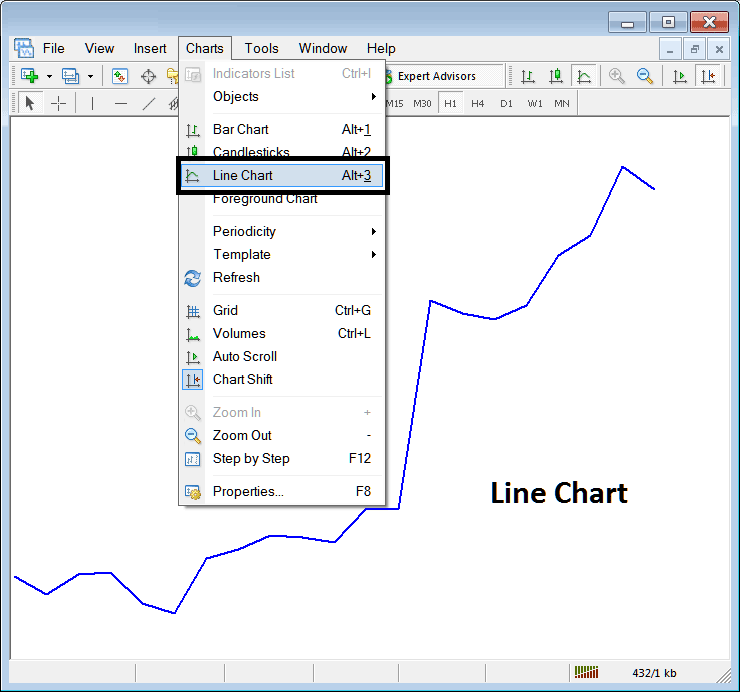The width and height of the screenshot is (740, 692).
Task: Click the toolbar zoom in magnifier
Action: coord(616,76)
